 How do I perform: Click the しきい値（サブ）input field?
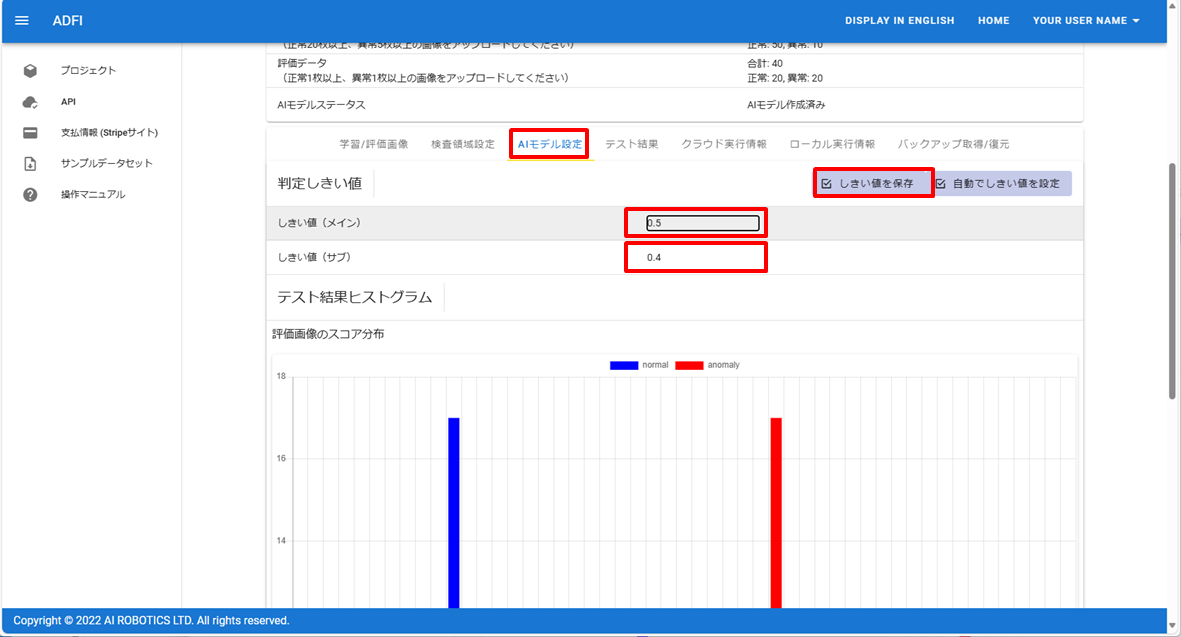click(x=703, y=258)
